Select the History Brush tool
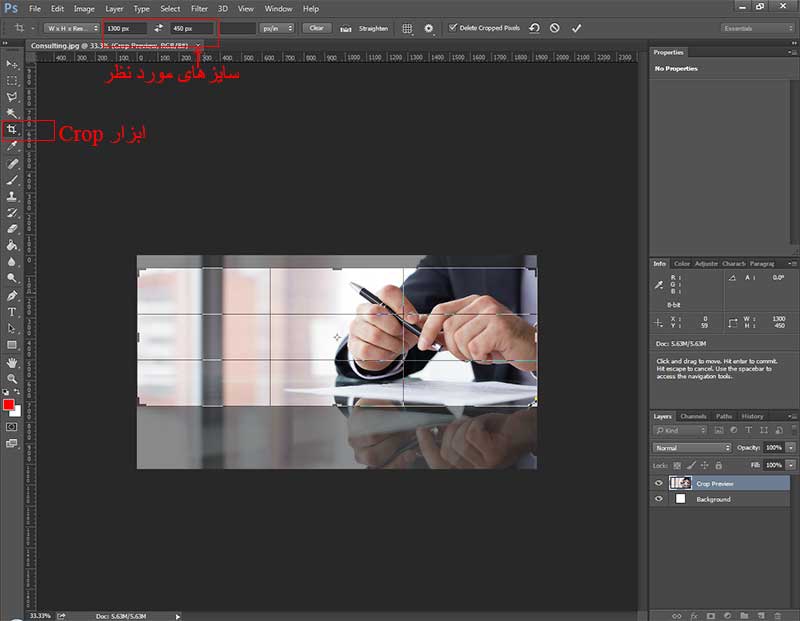The height and width of the screenshot is (621, 800). [12, 212]
